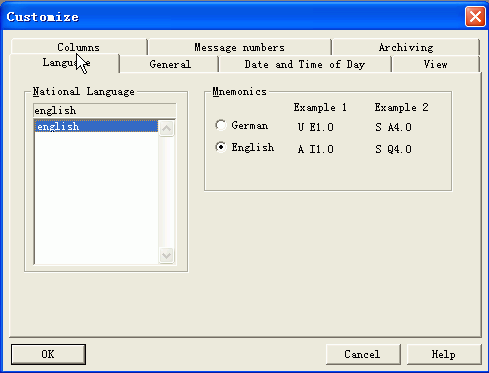Click the A I1.0 example text
This screenshot has width=489, height=373.
315,149
